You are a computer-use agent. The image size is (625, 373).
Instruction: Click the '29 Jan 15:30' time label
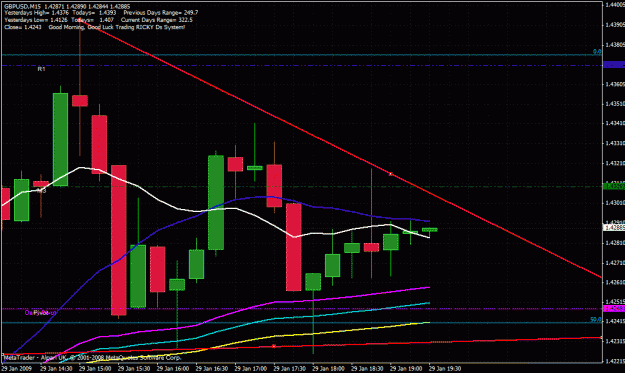(x=134, y=369)
